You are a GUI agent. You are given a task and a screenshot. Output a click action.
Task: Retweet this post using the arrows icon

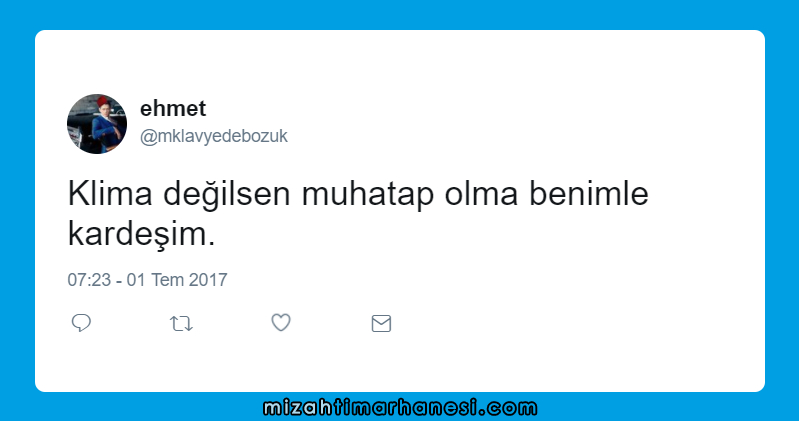pos(181,324)
